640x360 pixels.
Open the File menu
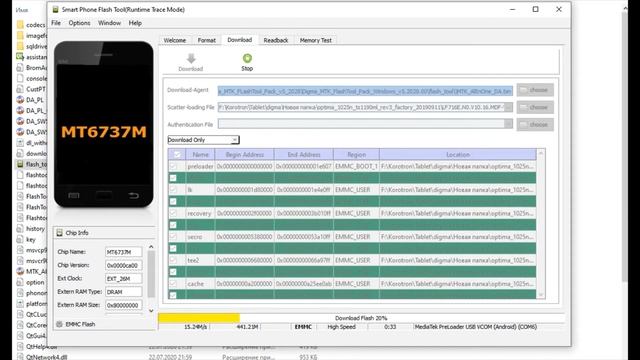coord(56,23)
